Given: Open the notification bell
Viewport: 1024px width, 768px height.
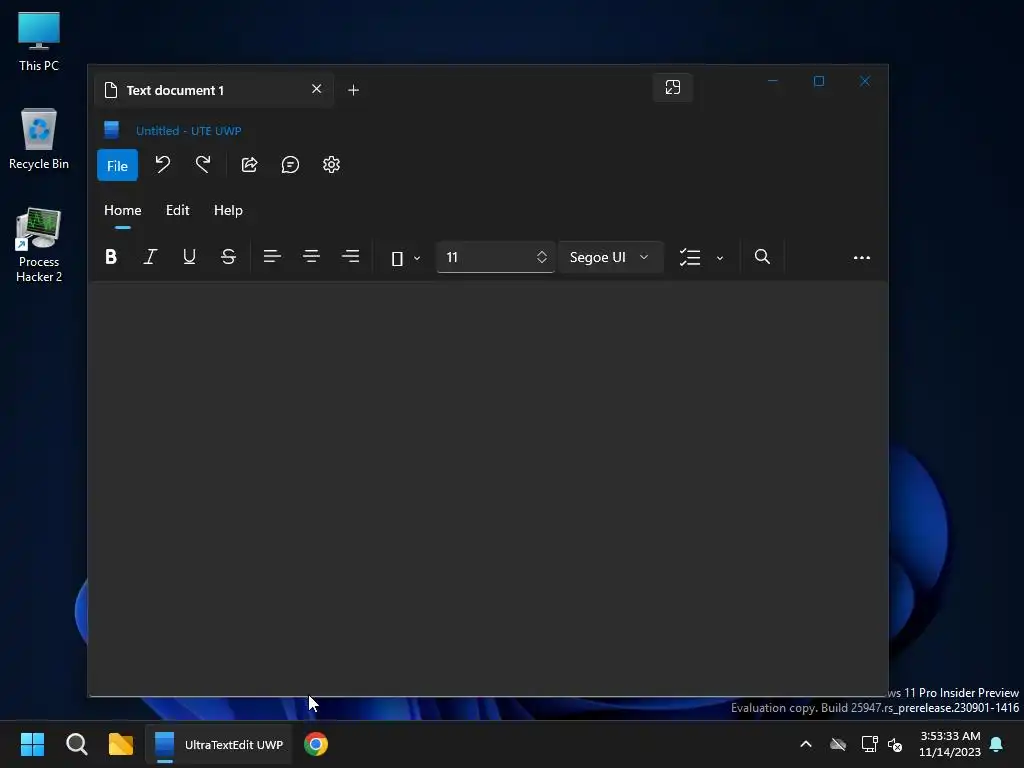Looking at the screenshot, I should 997,744.
